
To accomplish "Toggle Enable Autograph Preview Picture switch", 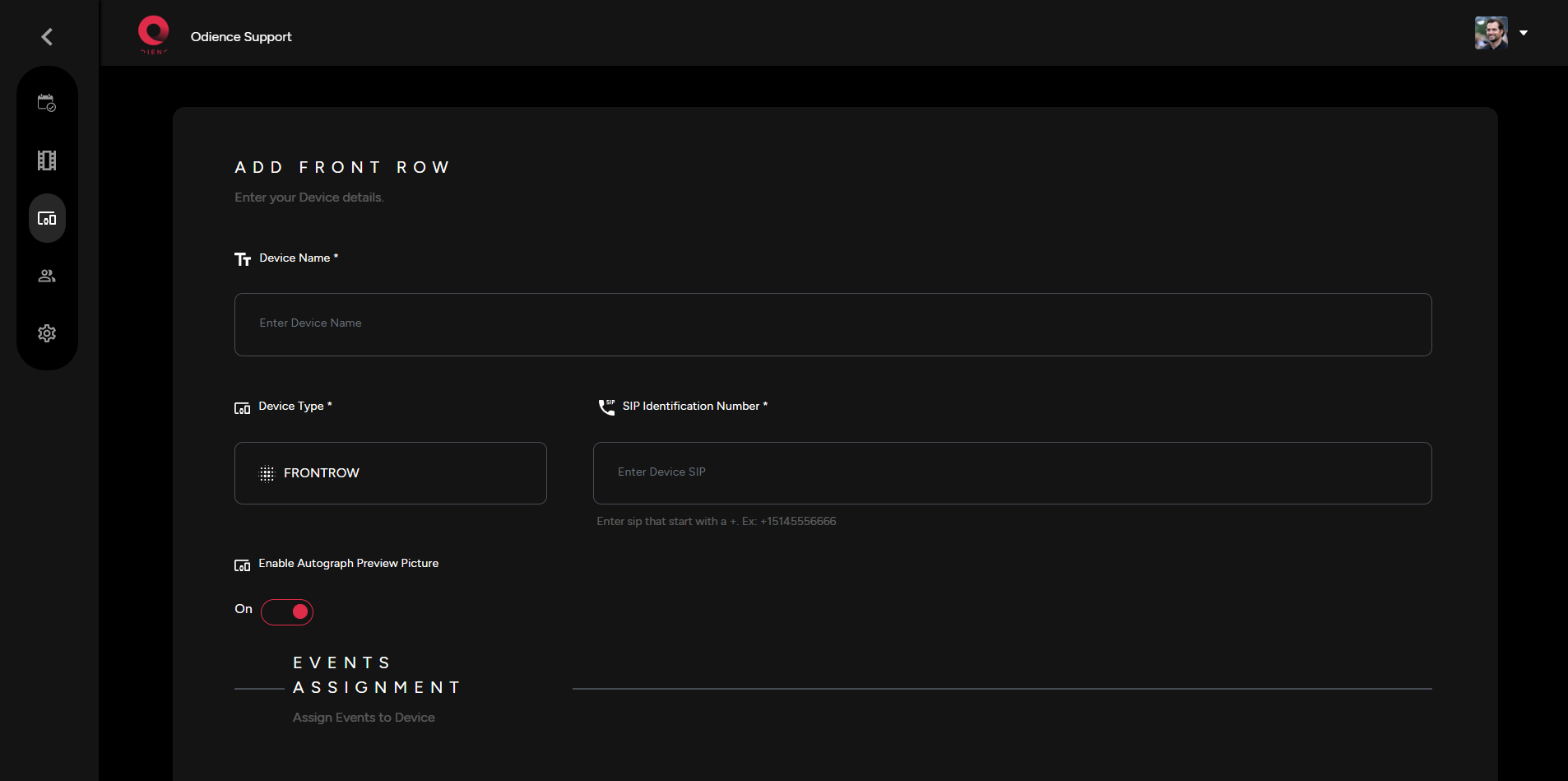I will coord(287,611).
